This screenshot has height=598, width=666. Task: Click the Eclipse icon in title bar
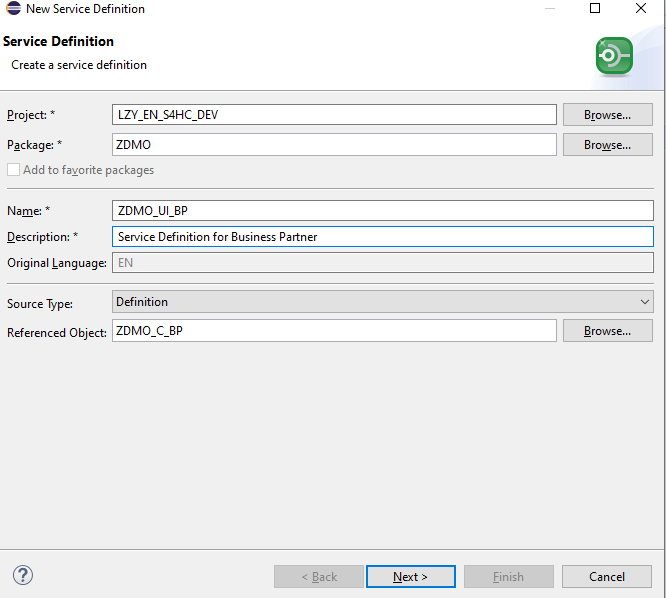[14, 9]
